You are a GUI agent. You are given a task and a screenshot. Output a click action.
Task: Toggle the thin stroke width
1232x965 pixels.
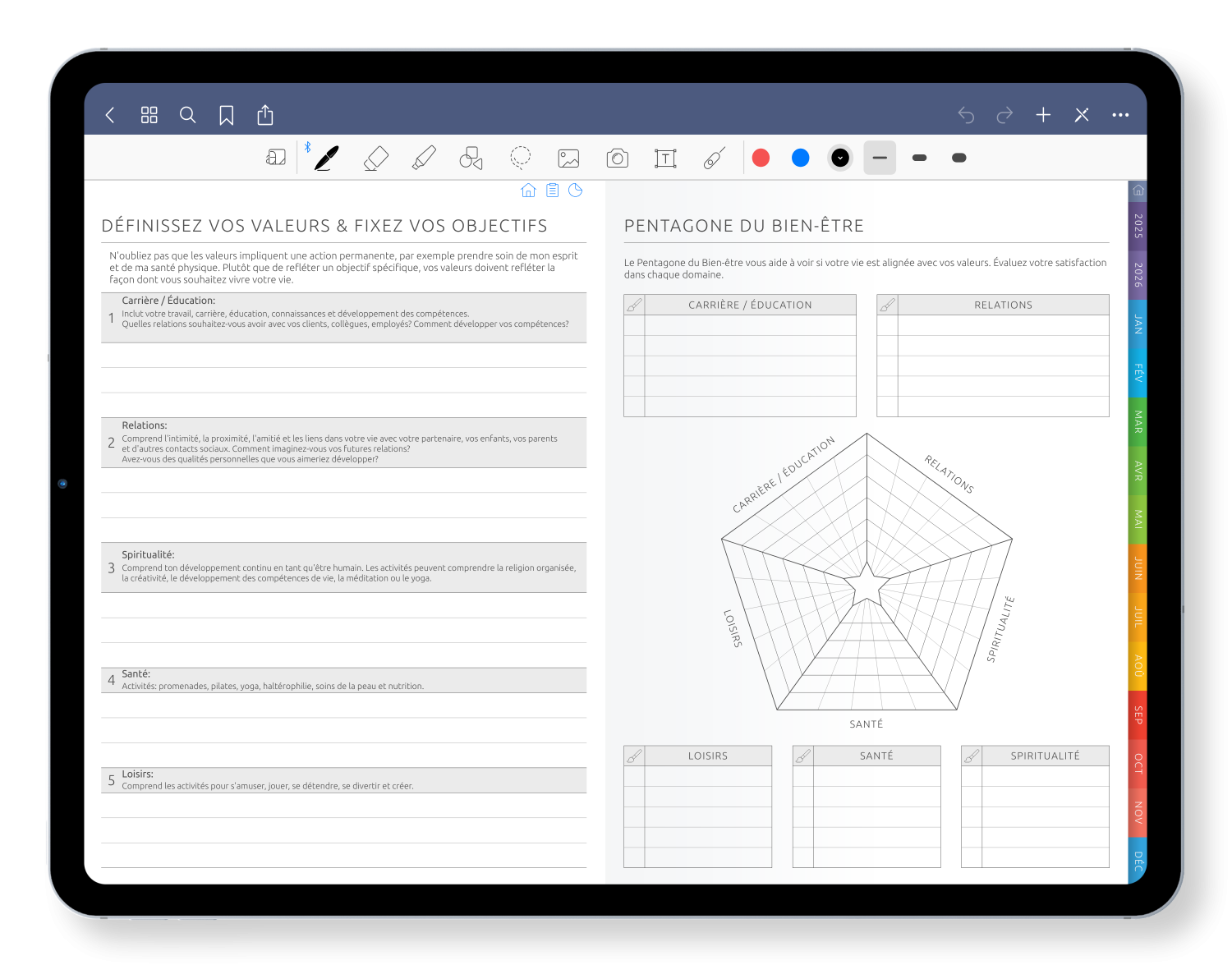(x=880, y=158)
